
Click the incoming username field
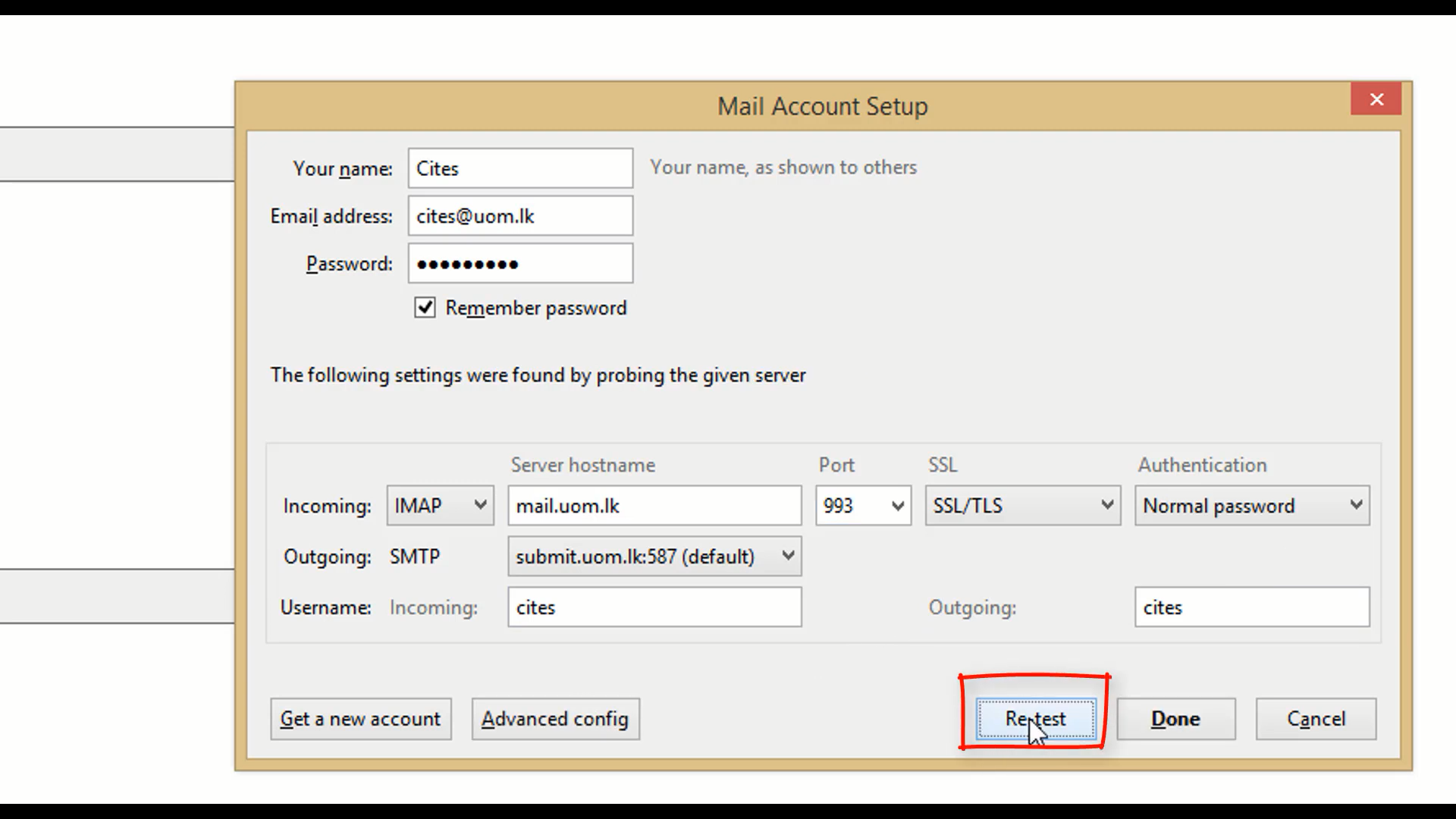coord(654,607)
